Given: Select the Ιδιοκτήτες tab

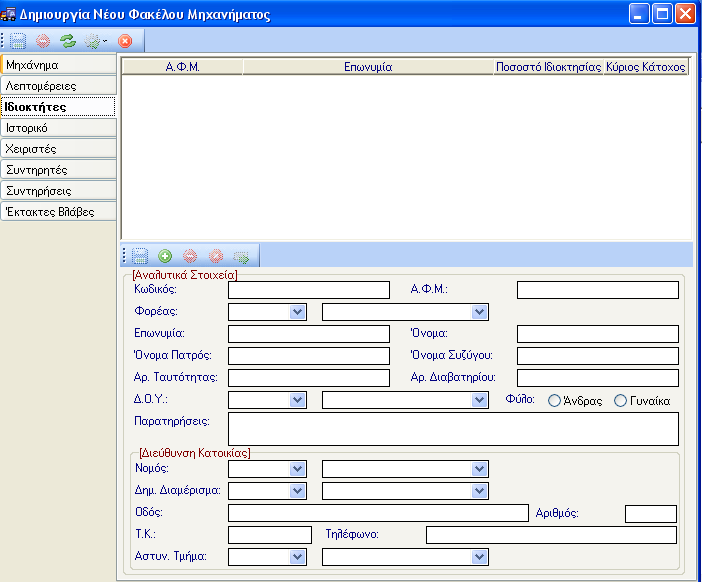Looking at the screenshot, I should coord(59,107).
